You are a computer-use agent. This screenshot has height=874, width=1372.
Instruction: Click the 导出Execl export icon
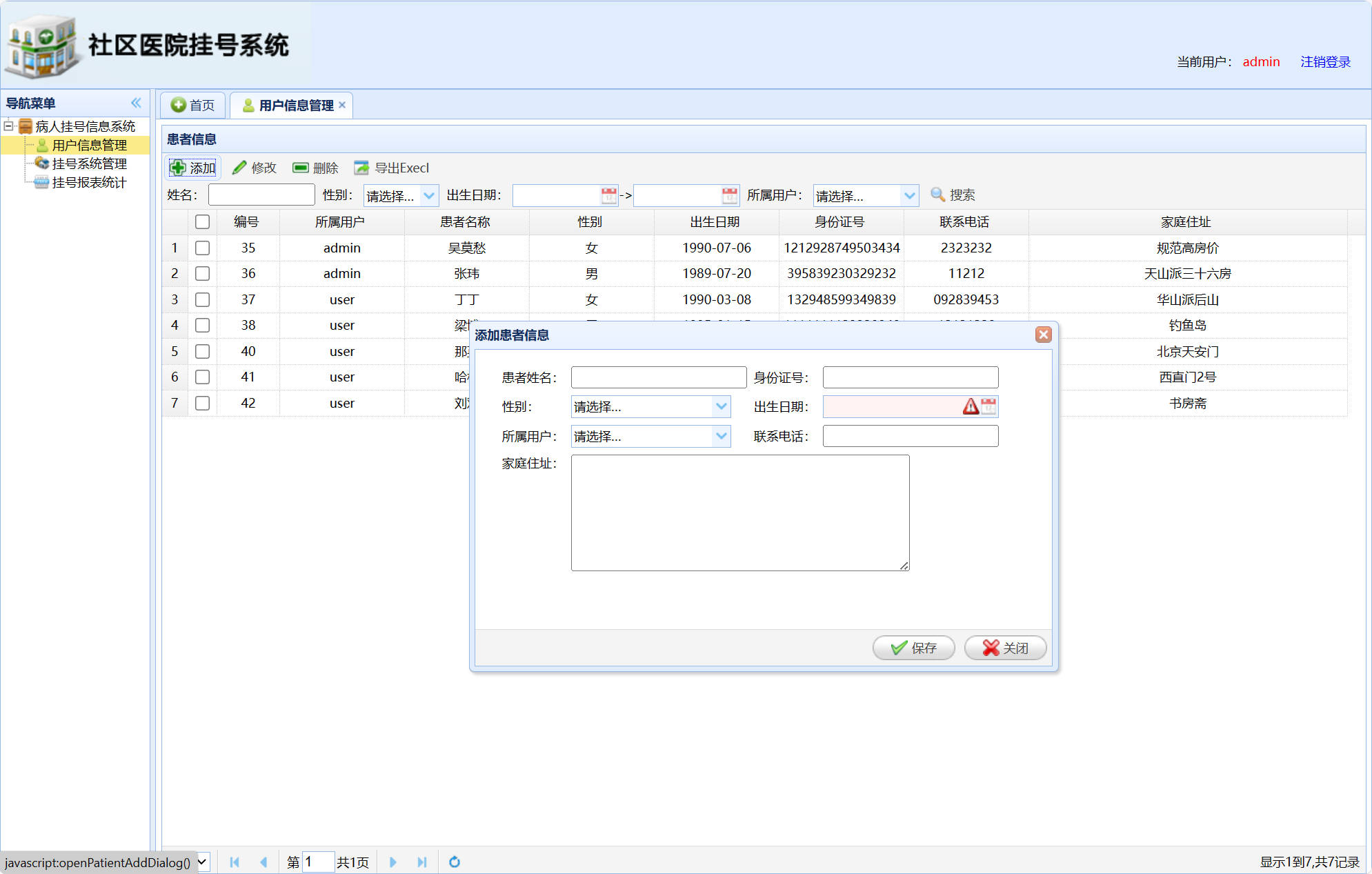tap(361, 168)
